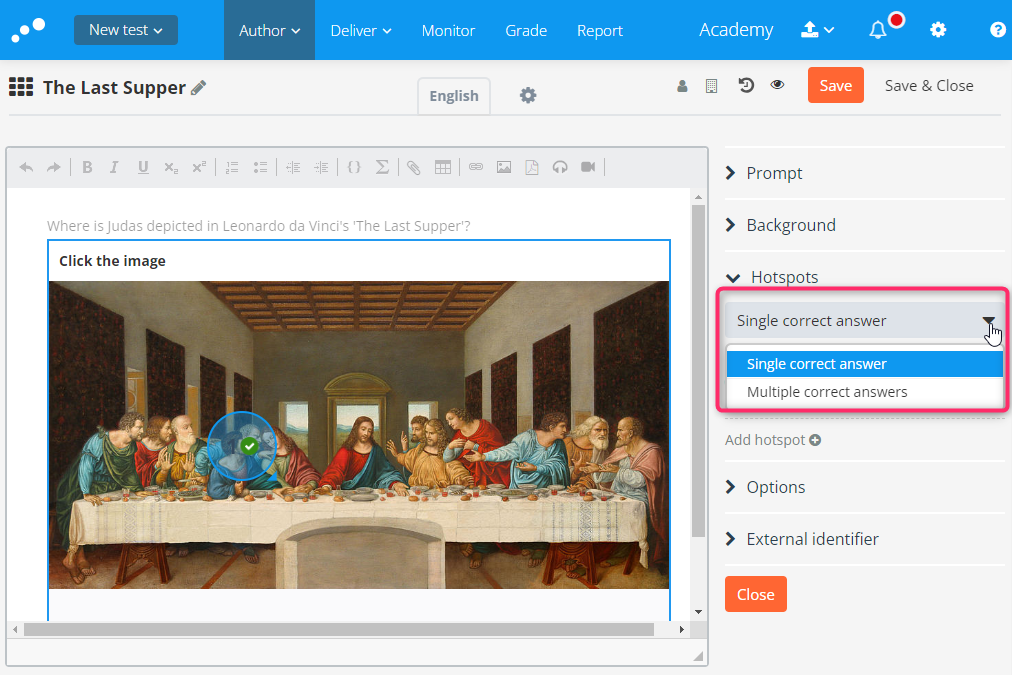Decrease paragraph indent
The width and height of the screenshot is (1012, 675).
pyautogui.click(x=293, y=168)
